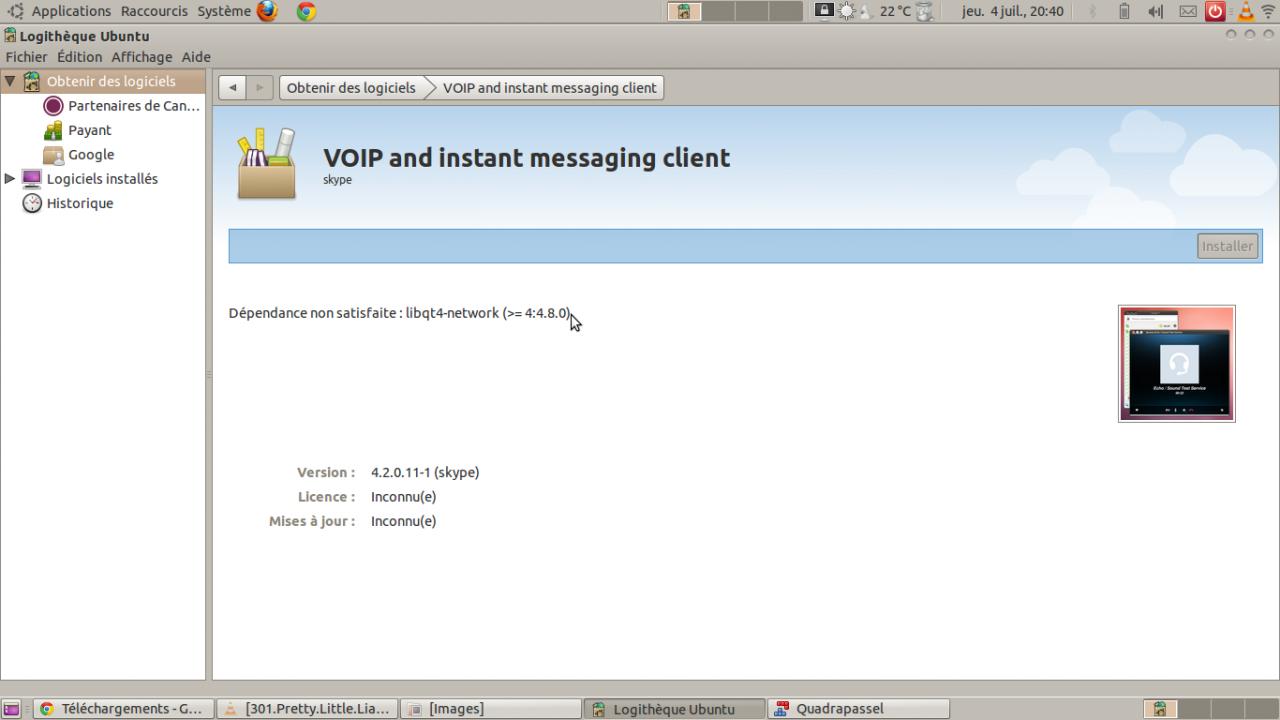
Task: Open the Partenaires de Canonical source
Action: [x=122, y=106]
